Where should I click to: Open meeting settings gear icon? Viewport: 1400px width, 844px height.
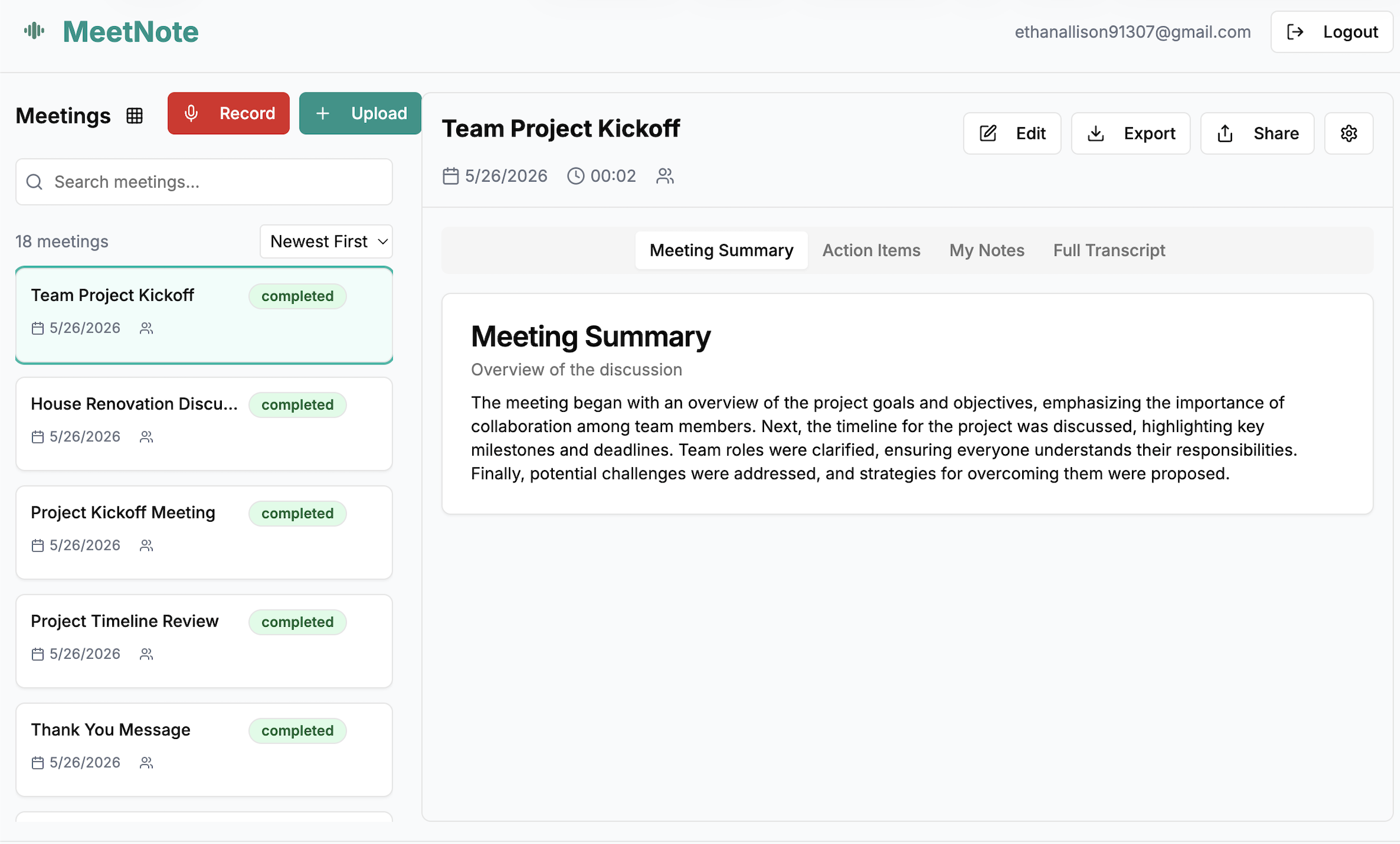coord(1349,134)
